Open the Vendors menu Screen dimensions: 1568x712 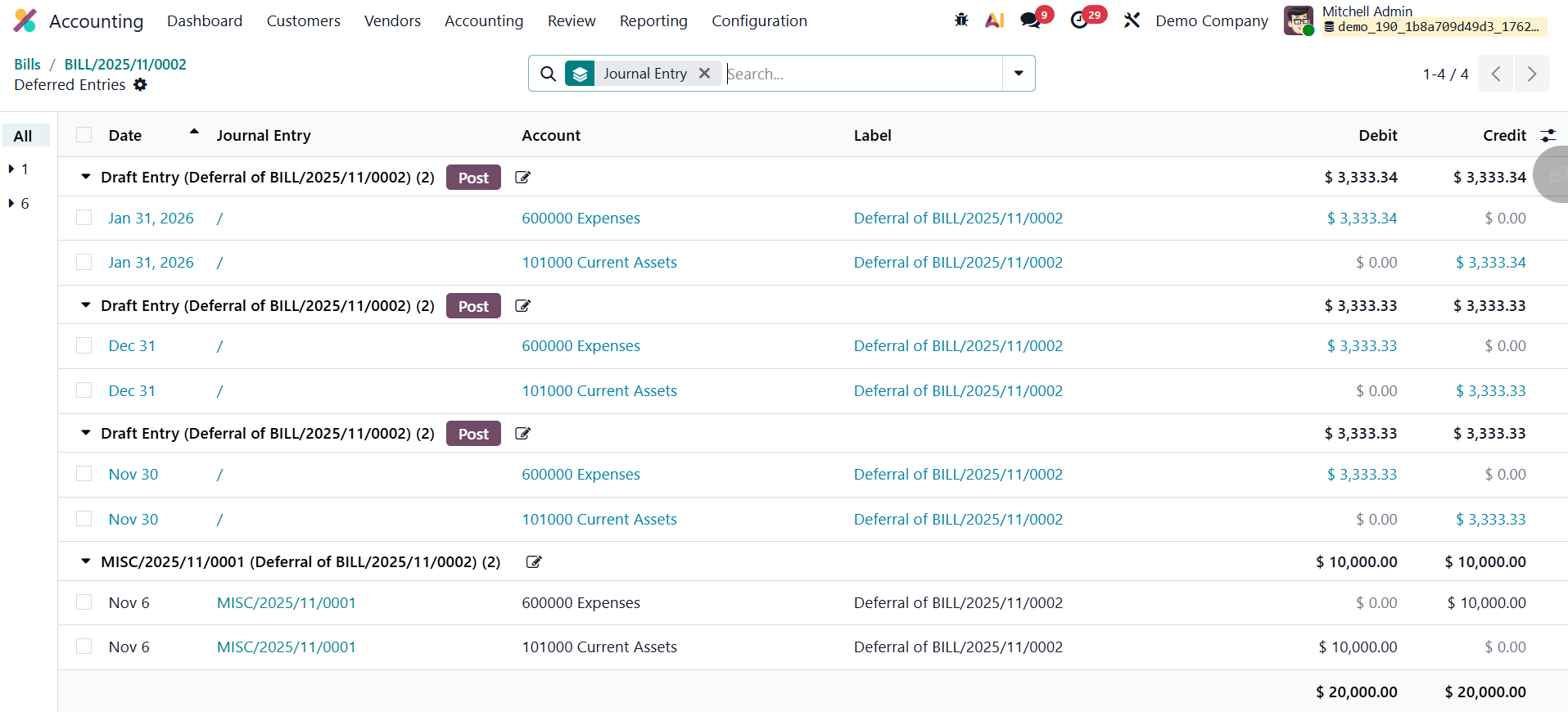392,21
